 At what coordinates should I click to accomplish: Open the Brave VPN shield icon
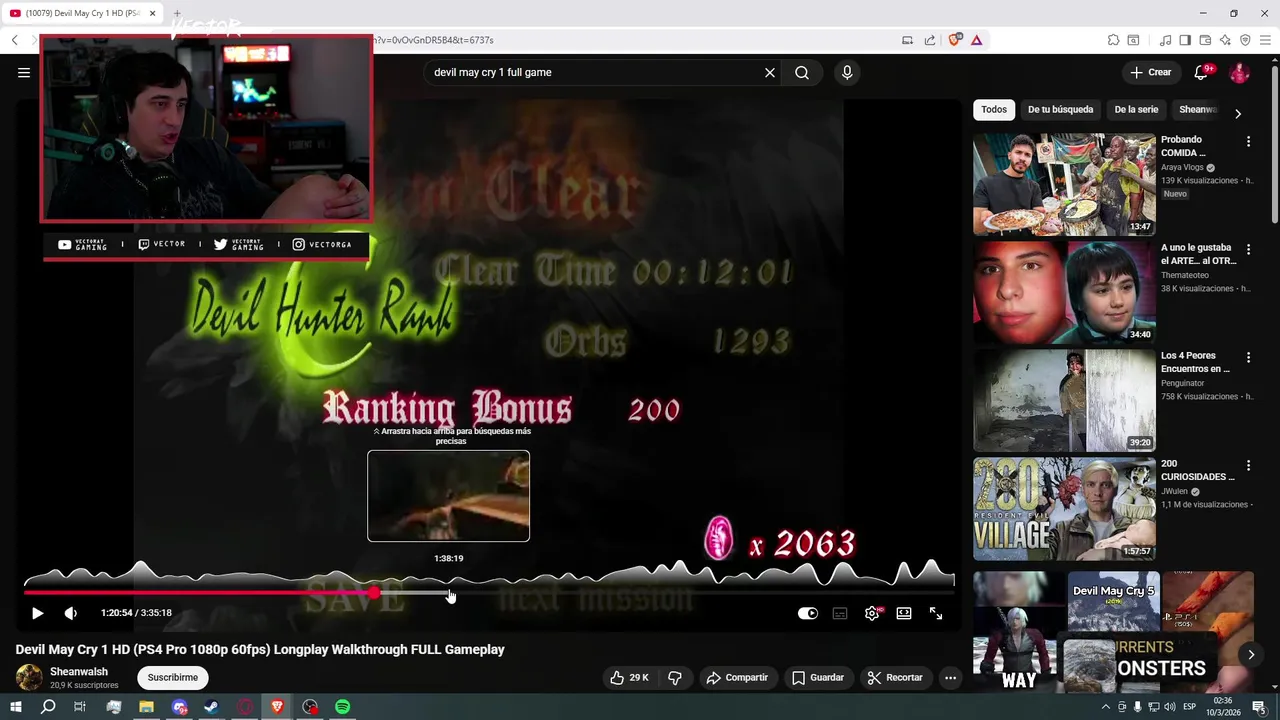1245,40
